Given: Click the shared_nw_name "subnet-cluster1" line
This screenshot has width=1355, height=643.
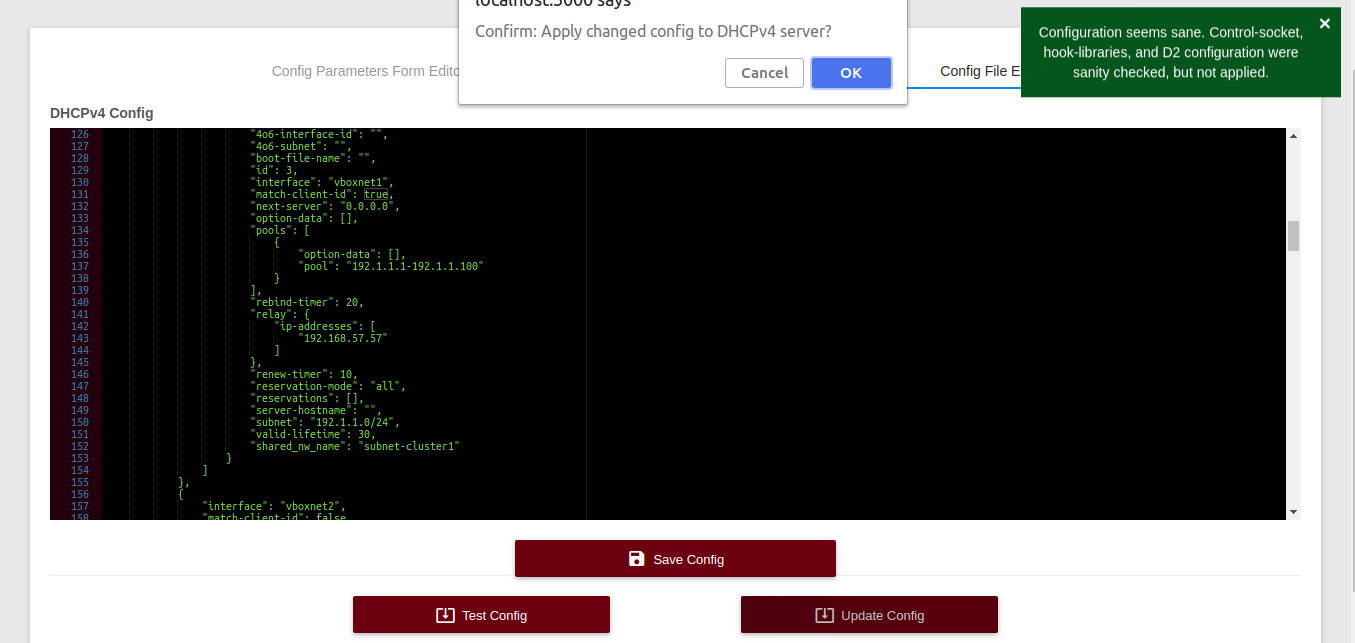Looking at the screenshot, I should coord(355,446).
